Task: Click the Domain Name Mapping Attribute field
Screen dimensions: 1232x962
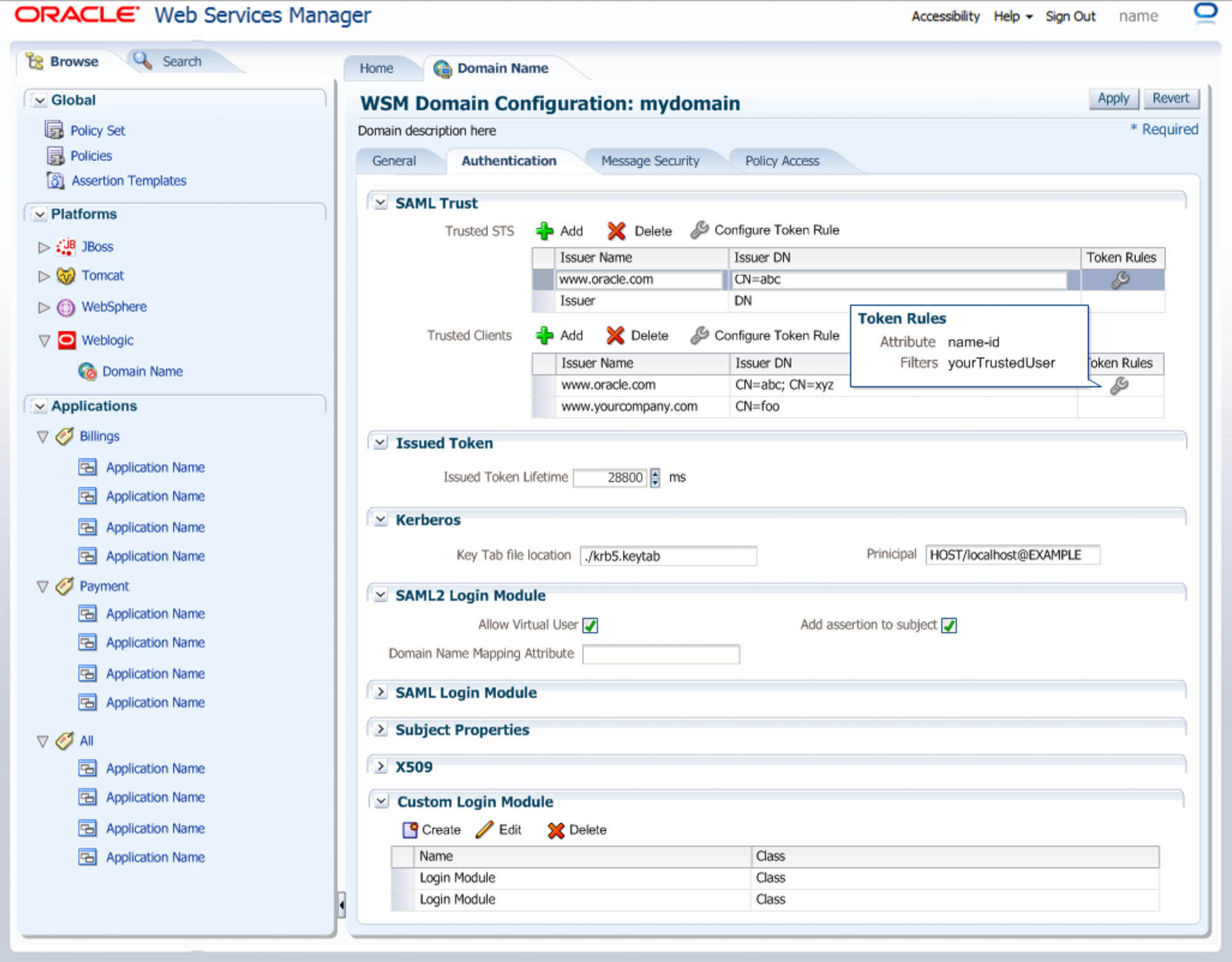Action: click(x=661, y=654)
